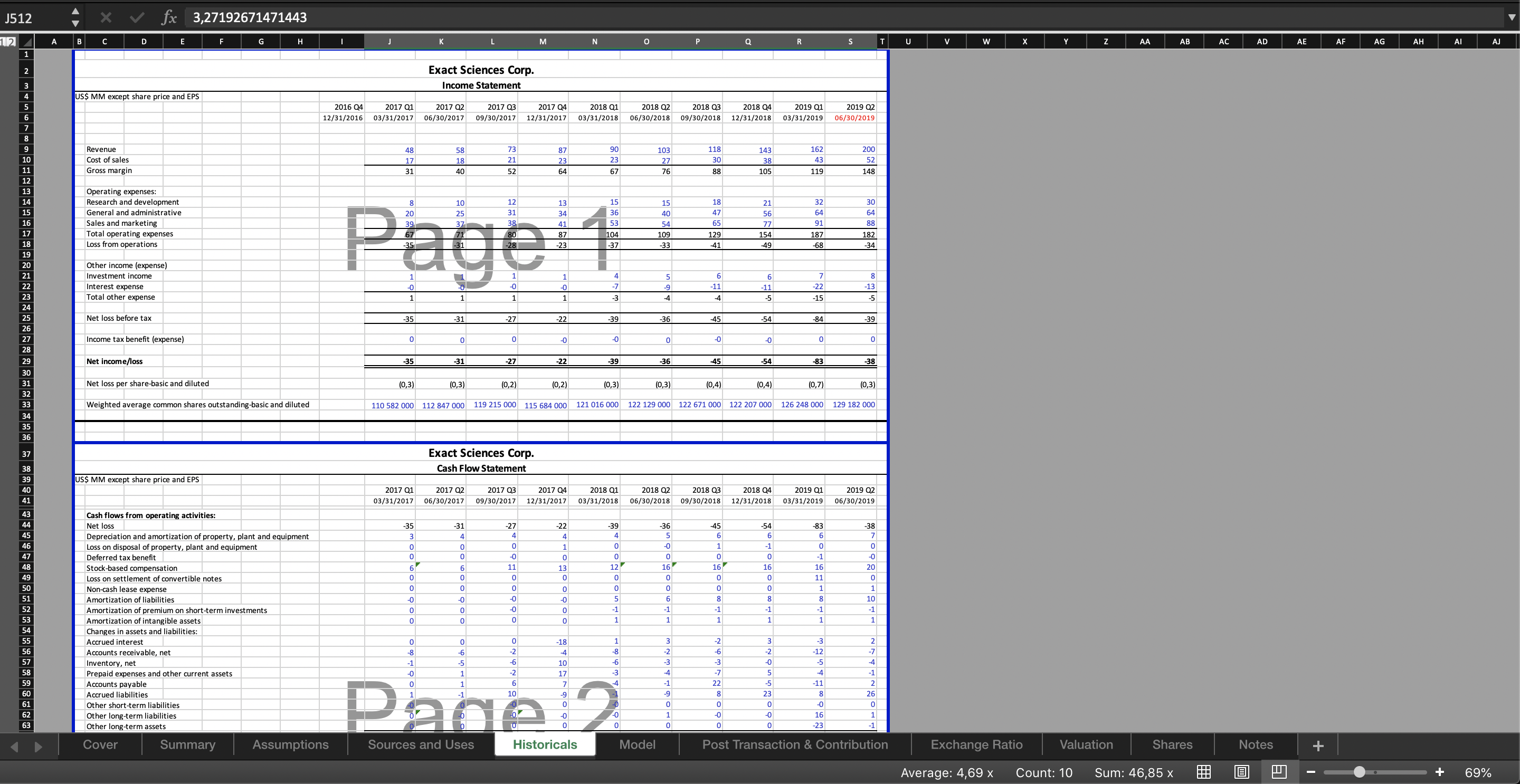
Task: Select row 9 header
Action: 26,149
